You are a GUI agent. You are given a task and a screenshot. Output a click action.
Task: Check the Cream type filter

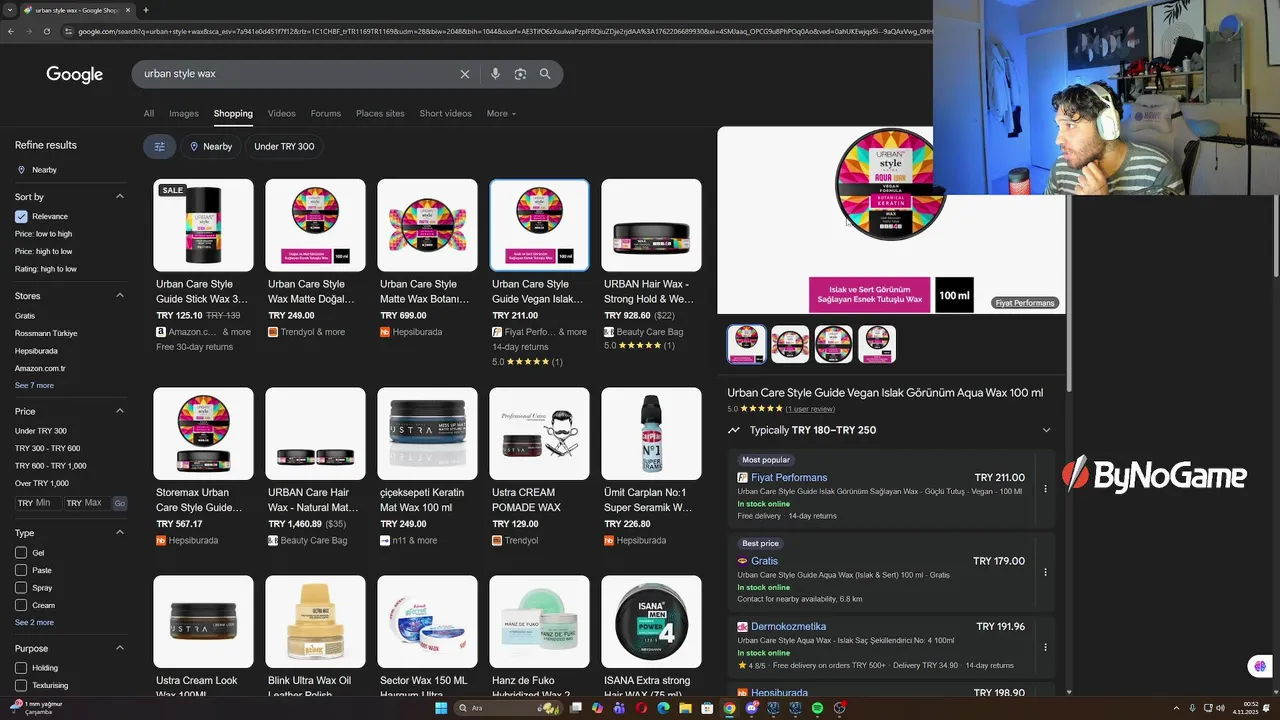click(21, 605)
